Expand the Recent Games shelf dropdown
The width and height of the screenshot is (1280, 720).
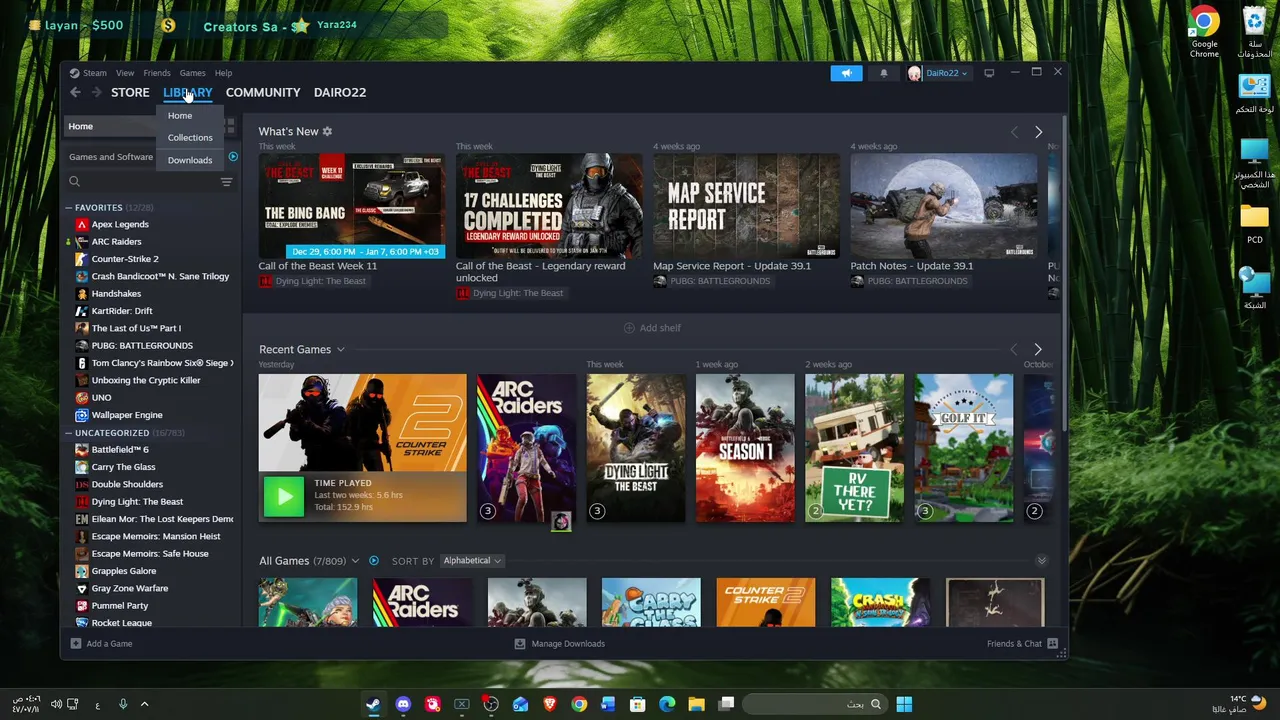340,349
